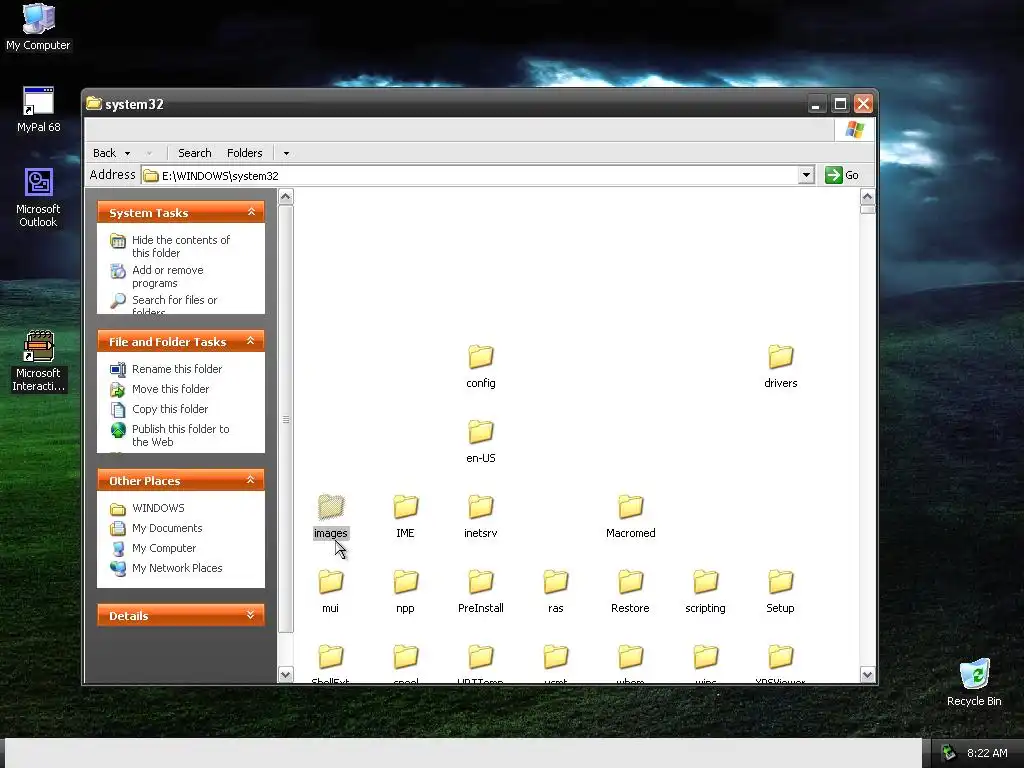Open the drivers folder
1024x768 pixels.
[x=780, y=366]
